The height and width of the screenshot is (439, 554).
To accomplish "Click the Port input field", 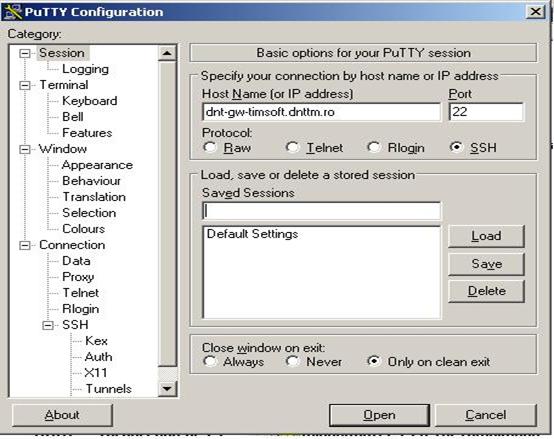I will 487,112.
